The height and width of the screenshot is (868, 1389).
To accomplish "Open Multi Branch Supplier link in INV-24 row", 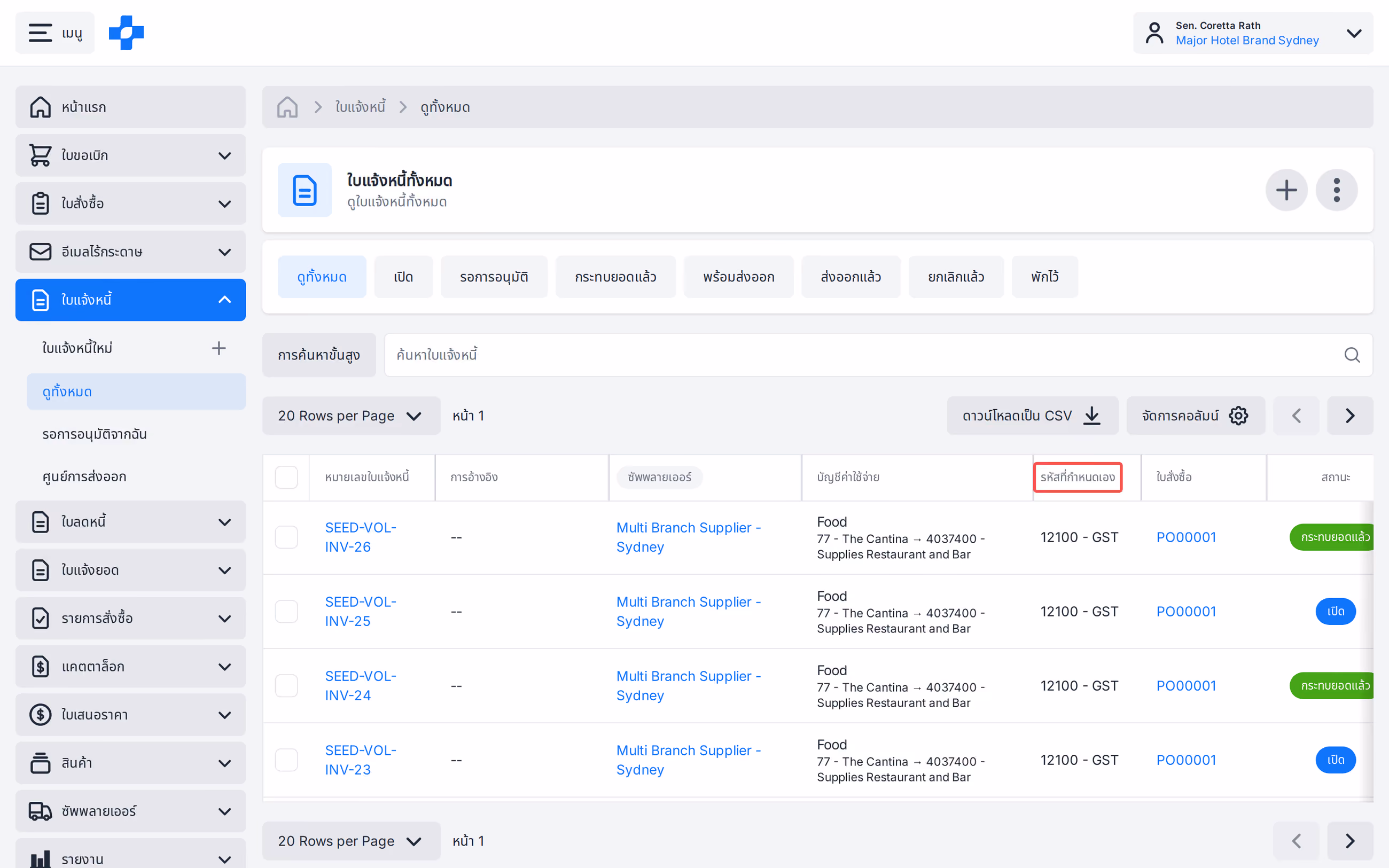I will point(688,685).
